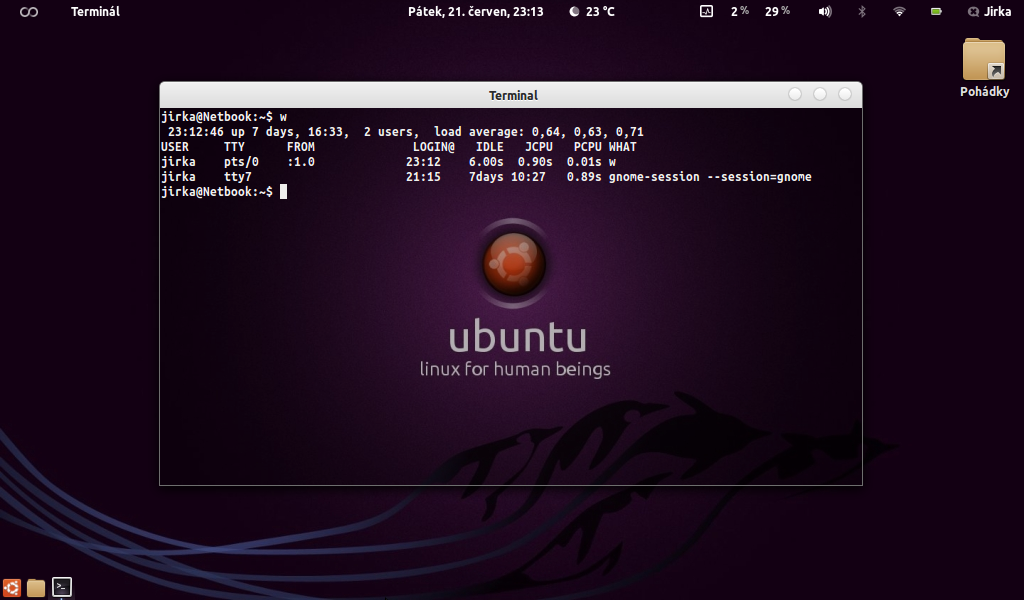
Task: Open the Activities overview infinity icon
Action: 29,12
